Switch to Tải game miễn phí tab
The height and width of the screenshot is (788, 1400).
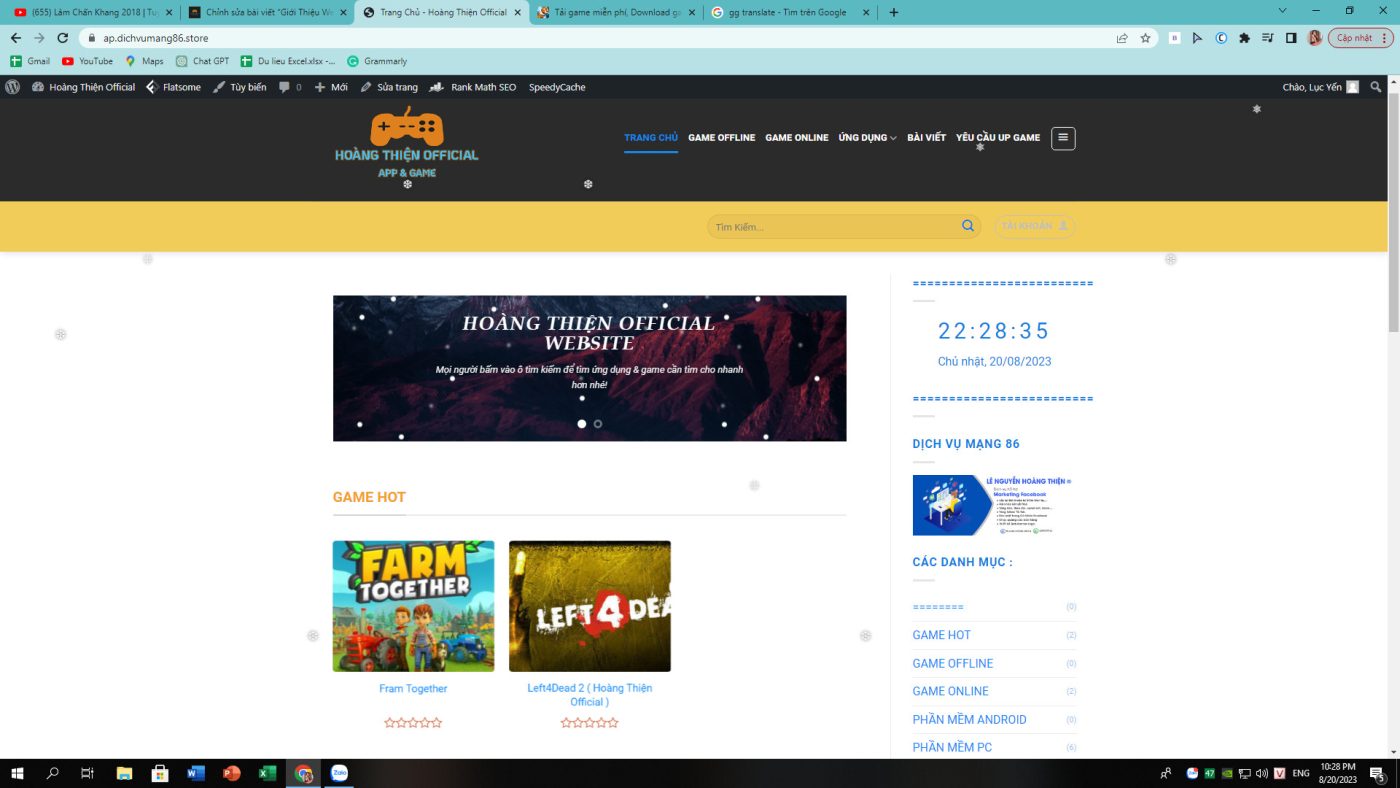click(616, 12)
